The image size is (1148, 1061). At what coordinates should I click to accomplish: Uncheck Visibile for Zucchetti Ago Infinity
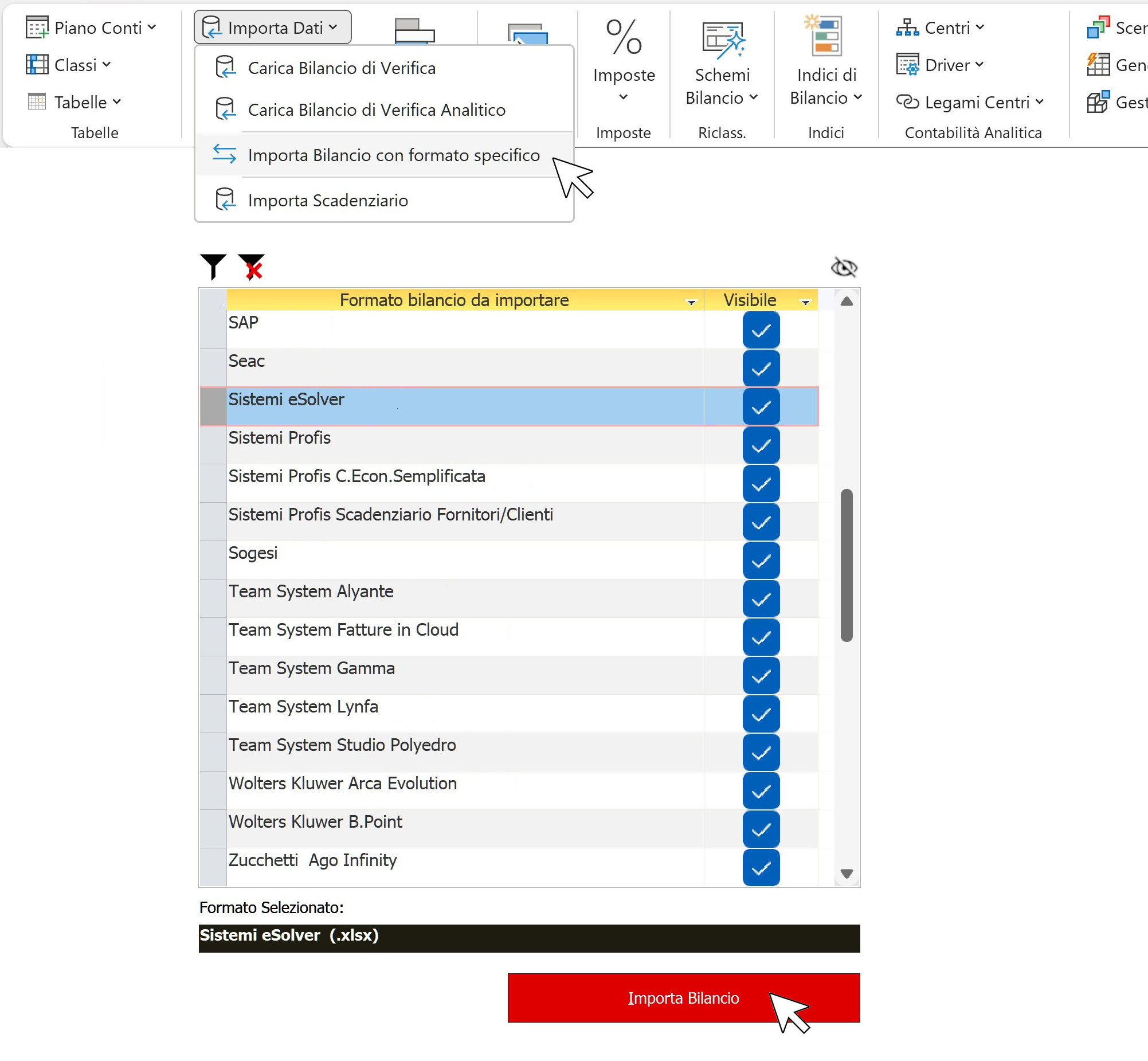tap(761, 867)
